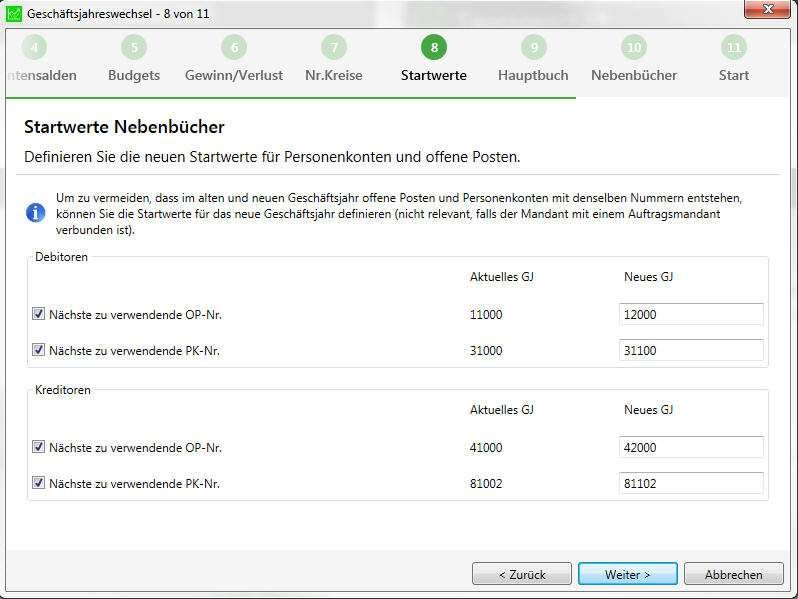Select the Startwerte step label
798x599 pixels.
(x=434, y=75)
